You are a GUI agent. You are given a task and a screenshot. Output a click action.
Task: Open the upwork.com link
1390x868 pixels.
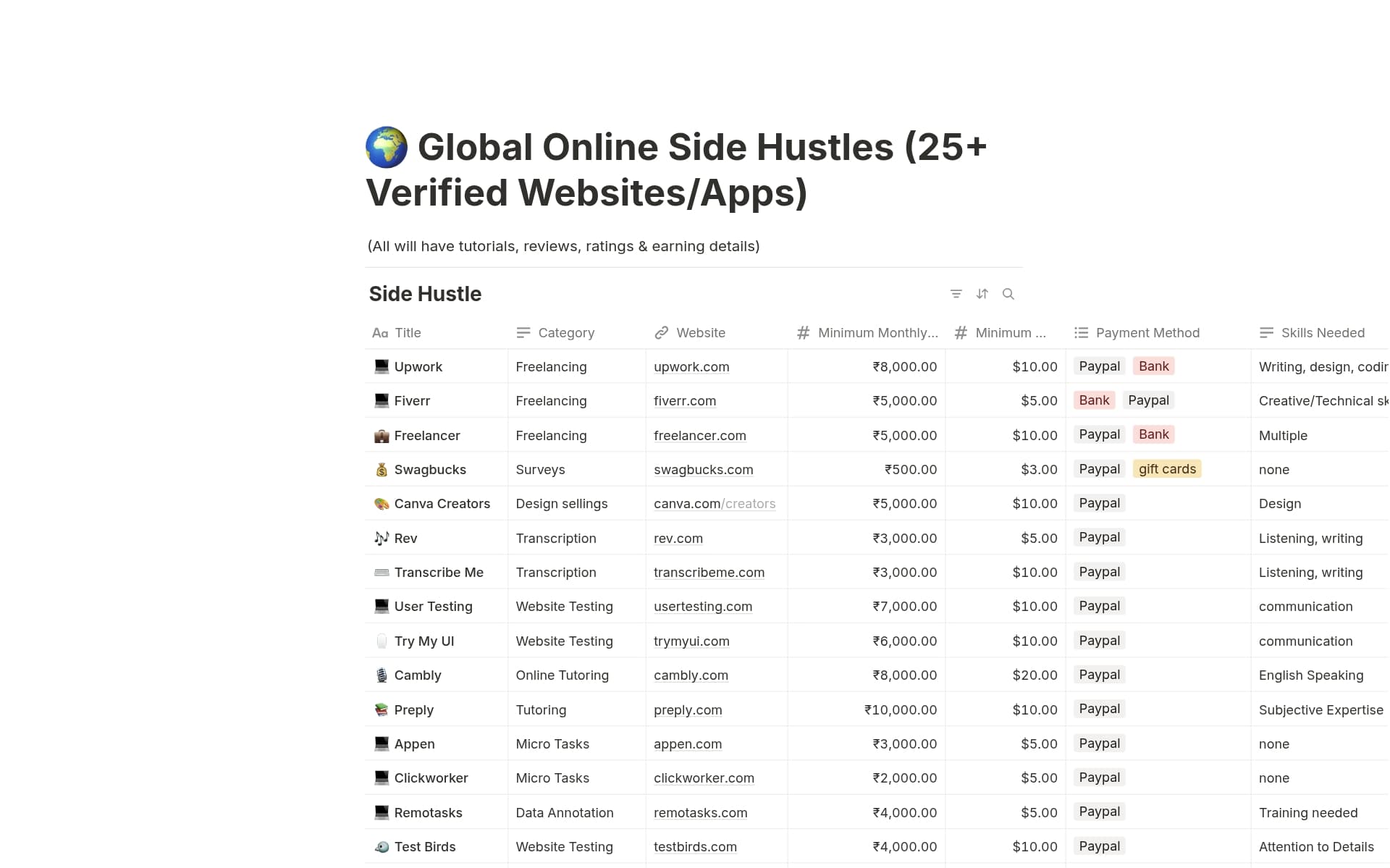[691, 367]
